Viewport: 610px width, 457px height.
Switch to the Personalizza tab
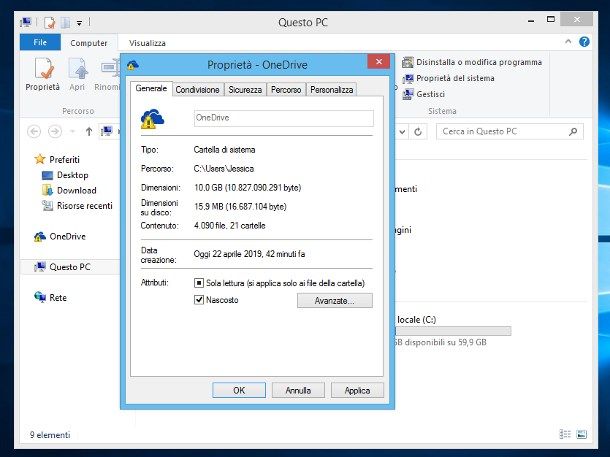point(331,89)
